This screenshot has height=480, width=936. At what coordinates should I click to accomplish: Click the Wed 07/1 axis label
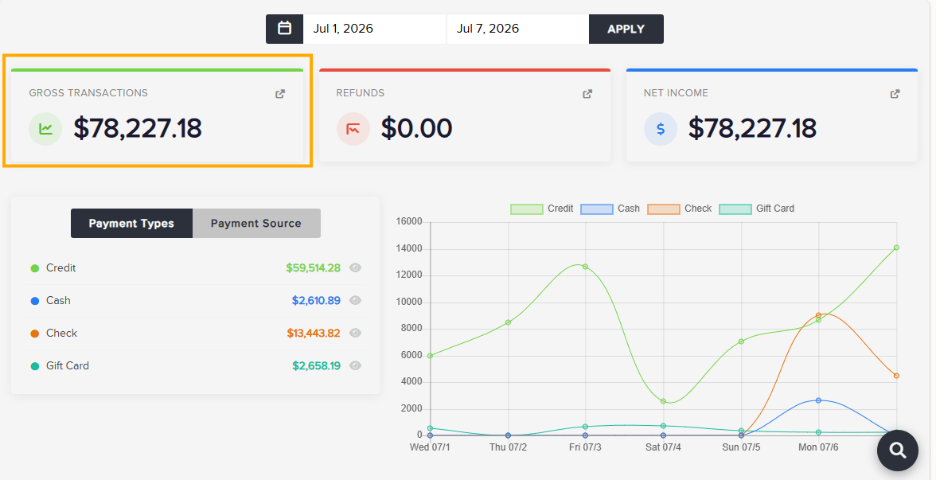[430, 447]
